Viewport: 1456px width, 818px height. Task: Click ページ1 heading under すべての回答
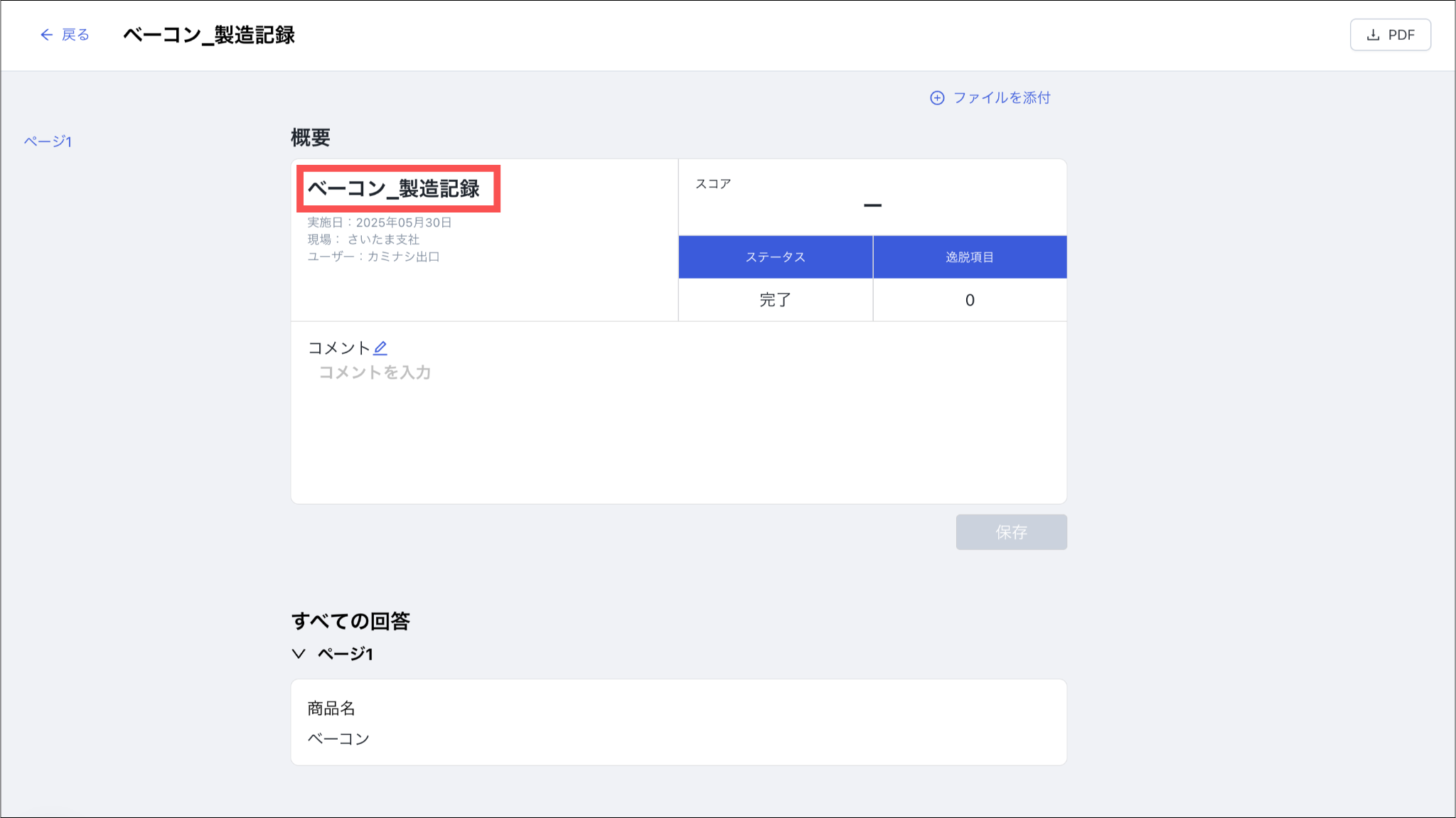coord(346,654)
